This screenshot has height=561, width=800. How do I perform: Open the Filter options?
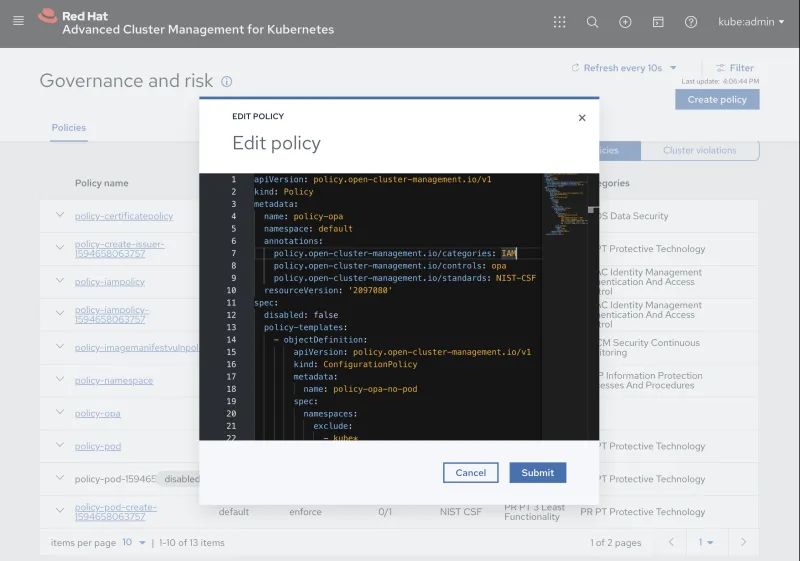[734, 68]
